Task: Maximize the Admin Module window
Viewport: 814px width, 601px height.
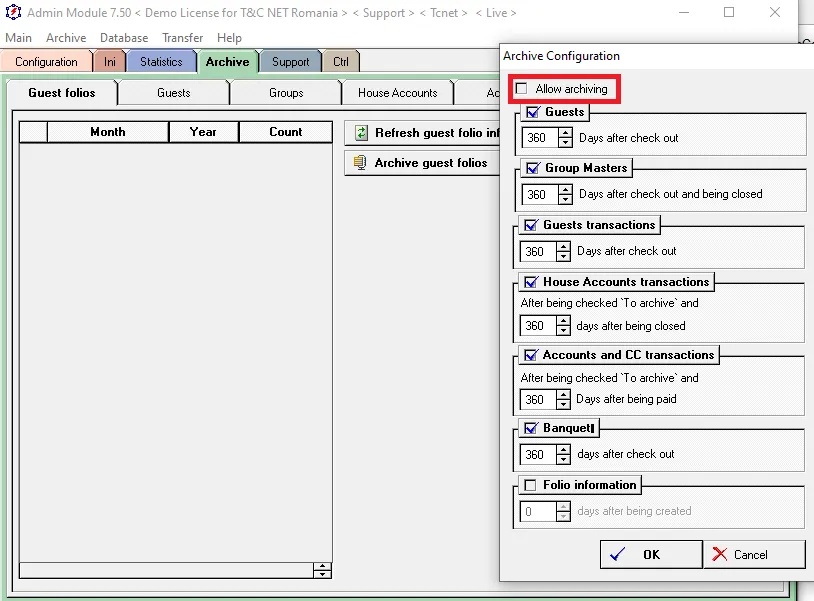Action: pos(729,12)
